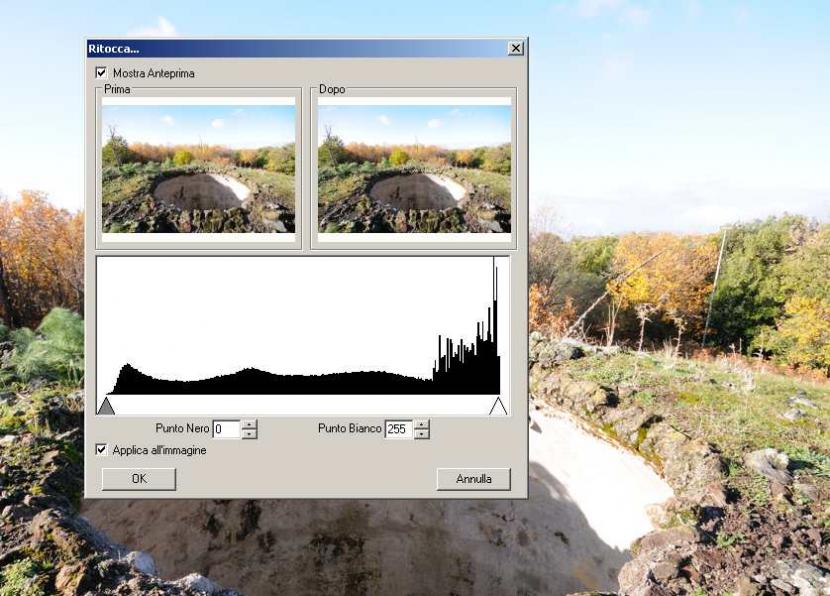Focus the Punto Bianco value field
The height and width of the screenshot is (596, 830).
(x=398, y=429)
